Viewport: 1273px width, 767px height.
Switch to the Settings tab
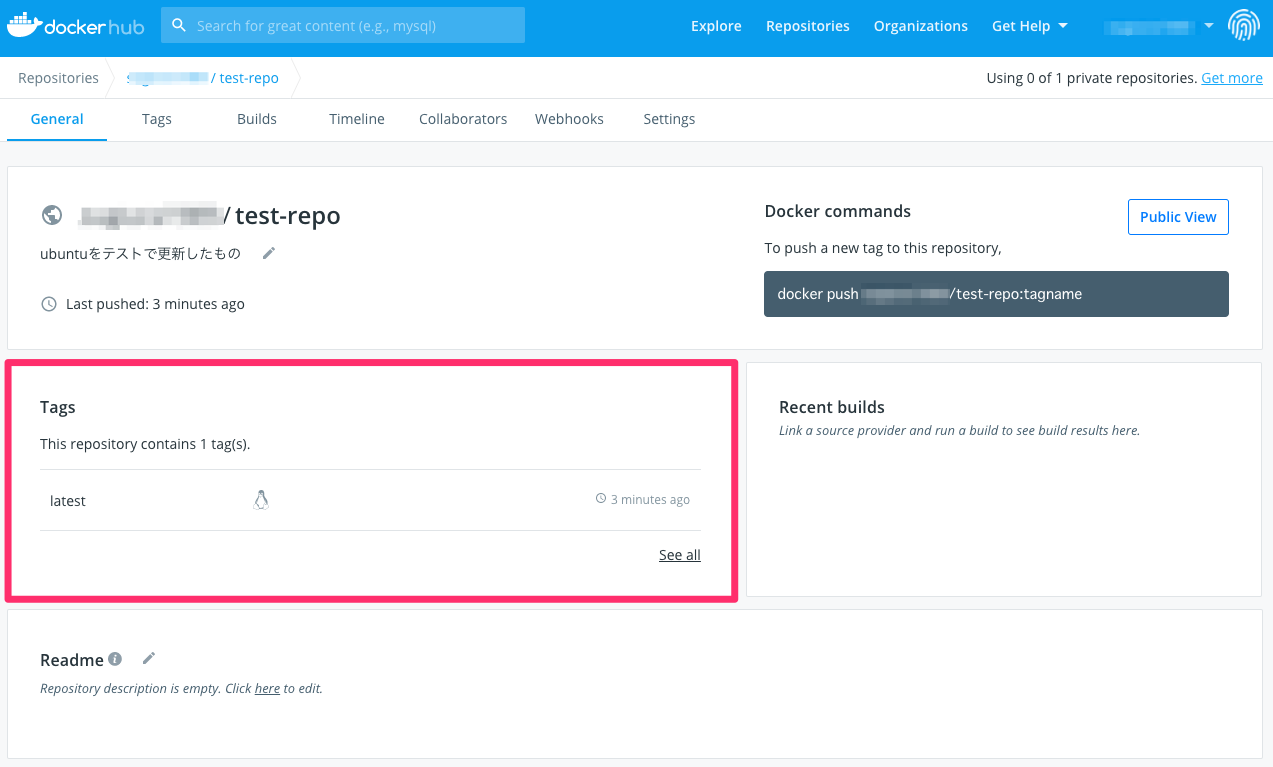click(669, 119)
